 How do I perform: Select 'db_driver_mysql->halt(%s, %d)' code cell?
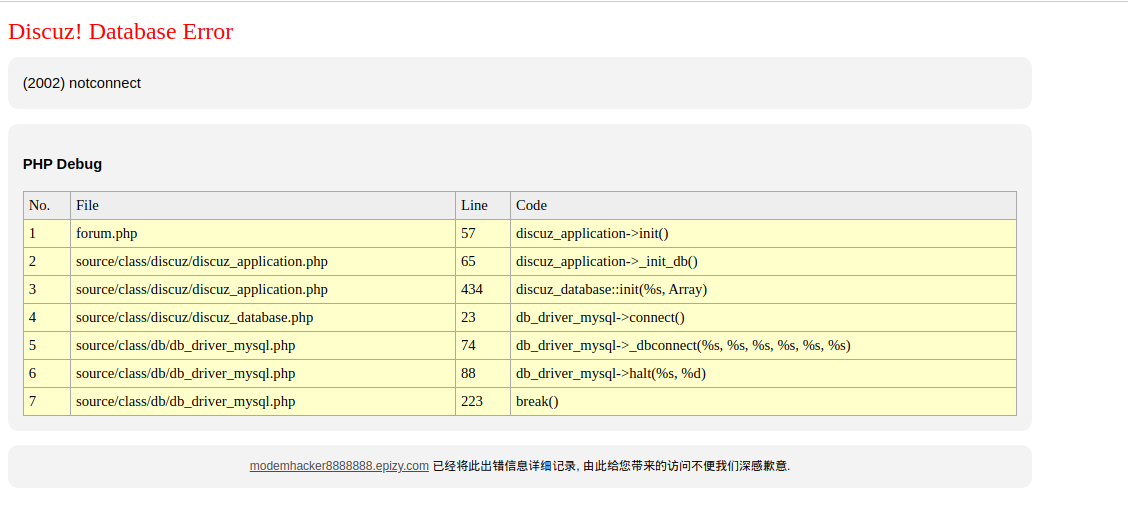(x=763, y=374)
